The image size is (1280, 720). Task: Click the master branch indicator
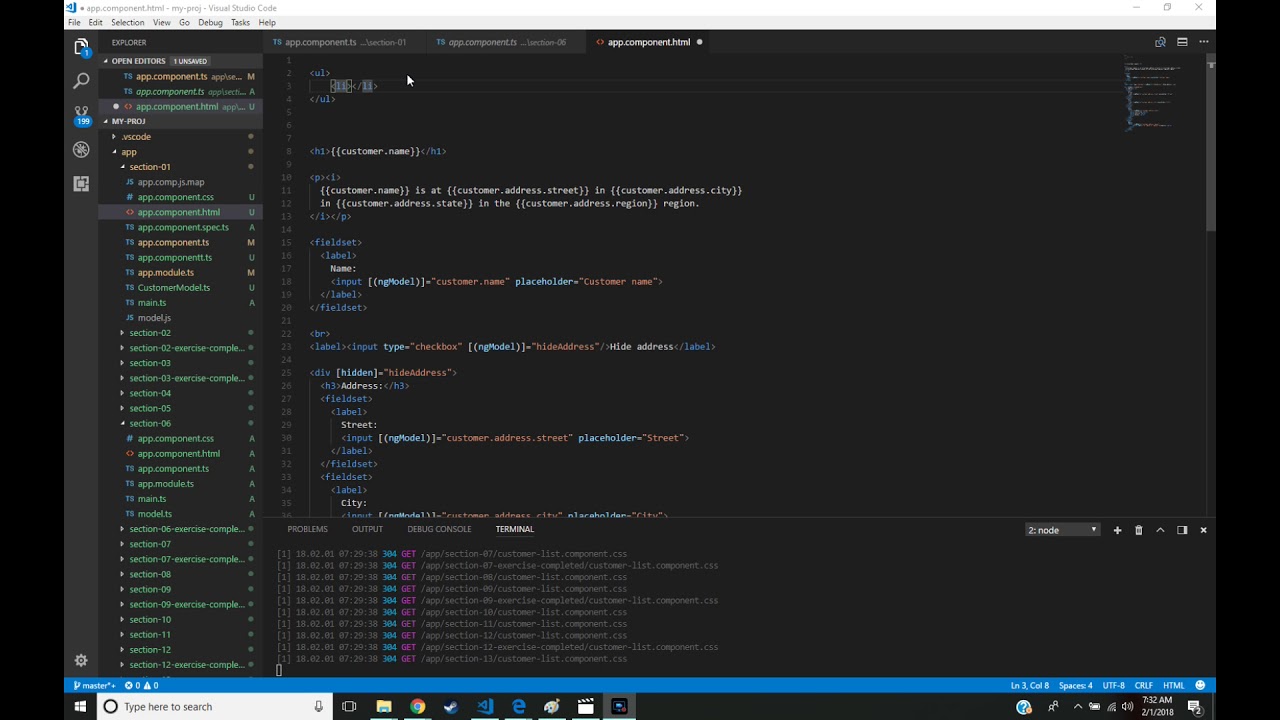coord(93,686)
